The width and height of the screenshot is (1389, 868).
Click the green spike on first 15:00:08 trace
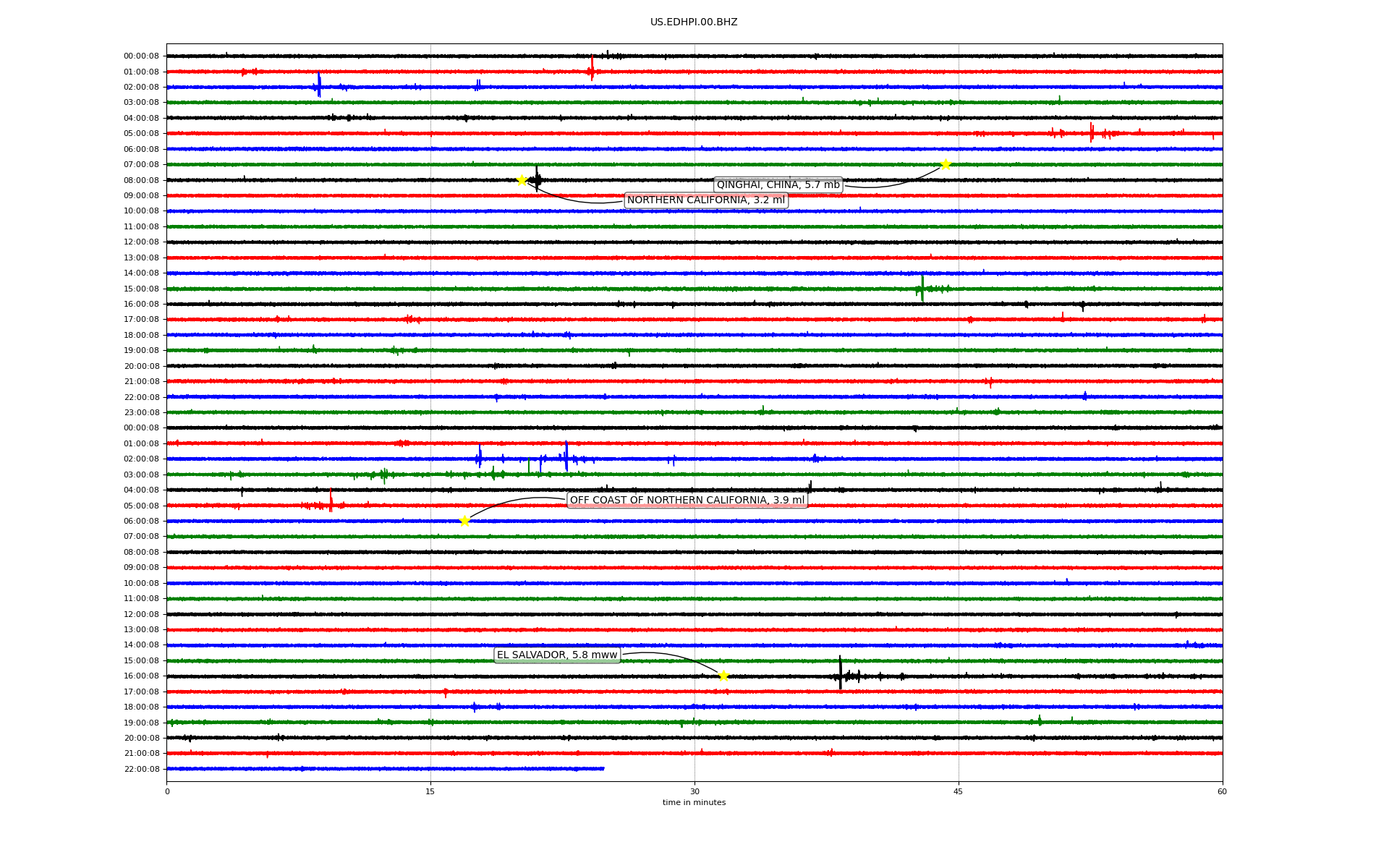pos(922,287)
